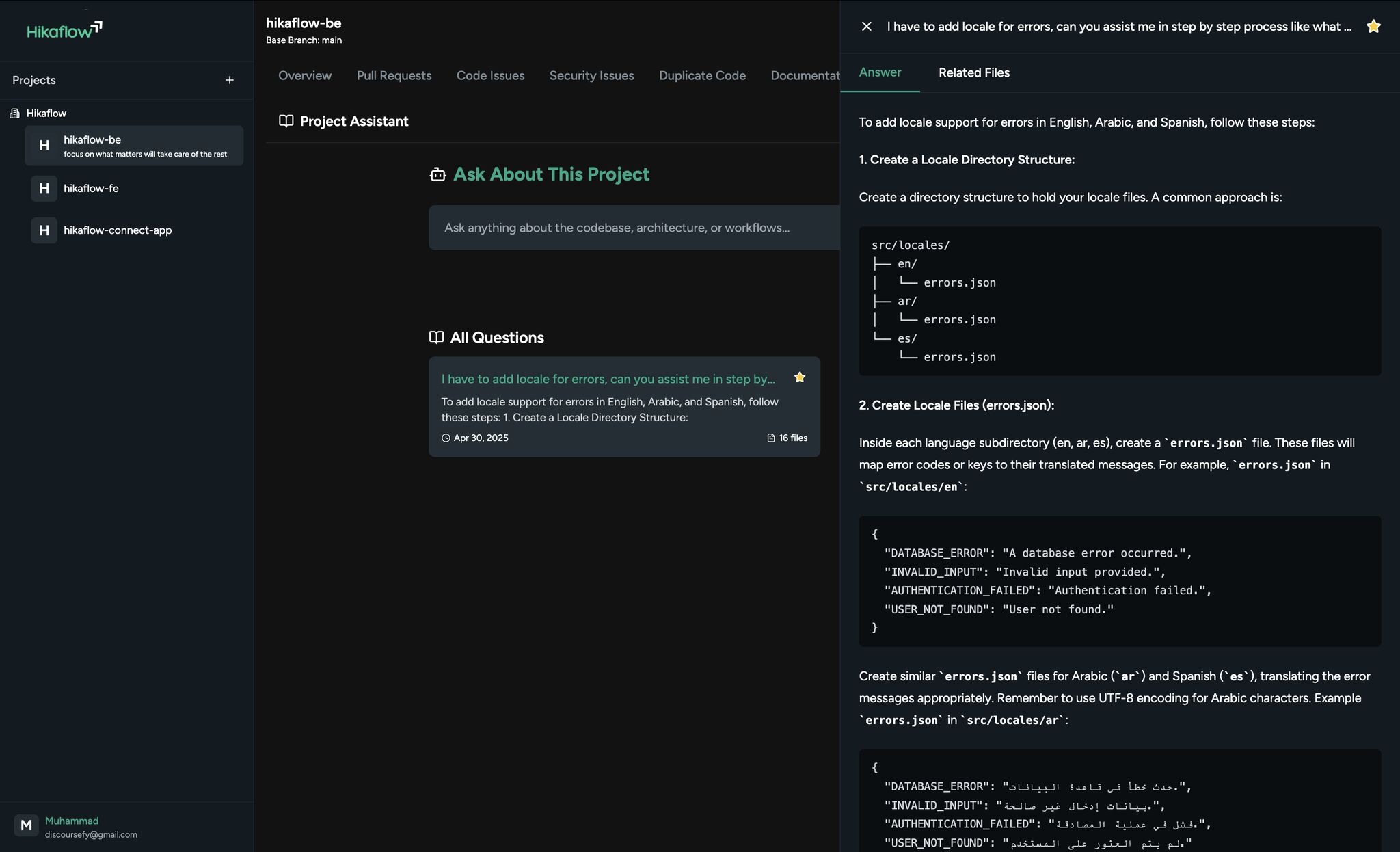Open the Pull Requests tab

394,76
